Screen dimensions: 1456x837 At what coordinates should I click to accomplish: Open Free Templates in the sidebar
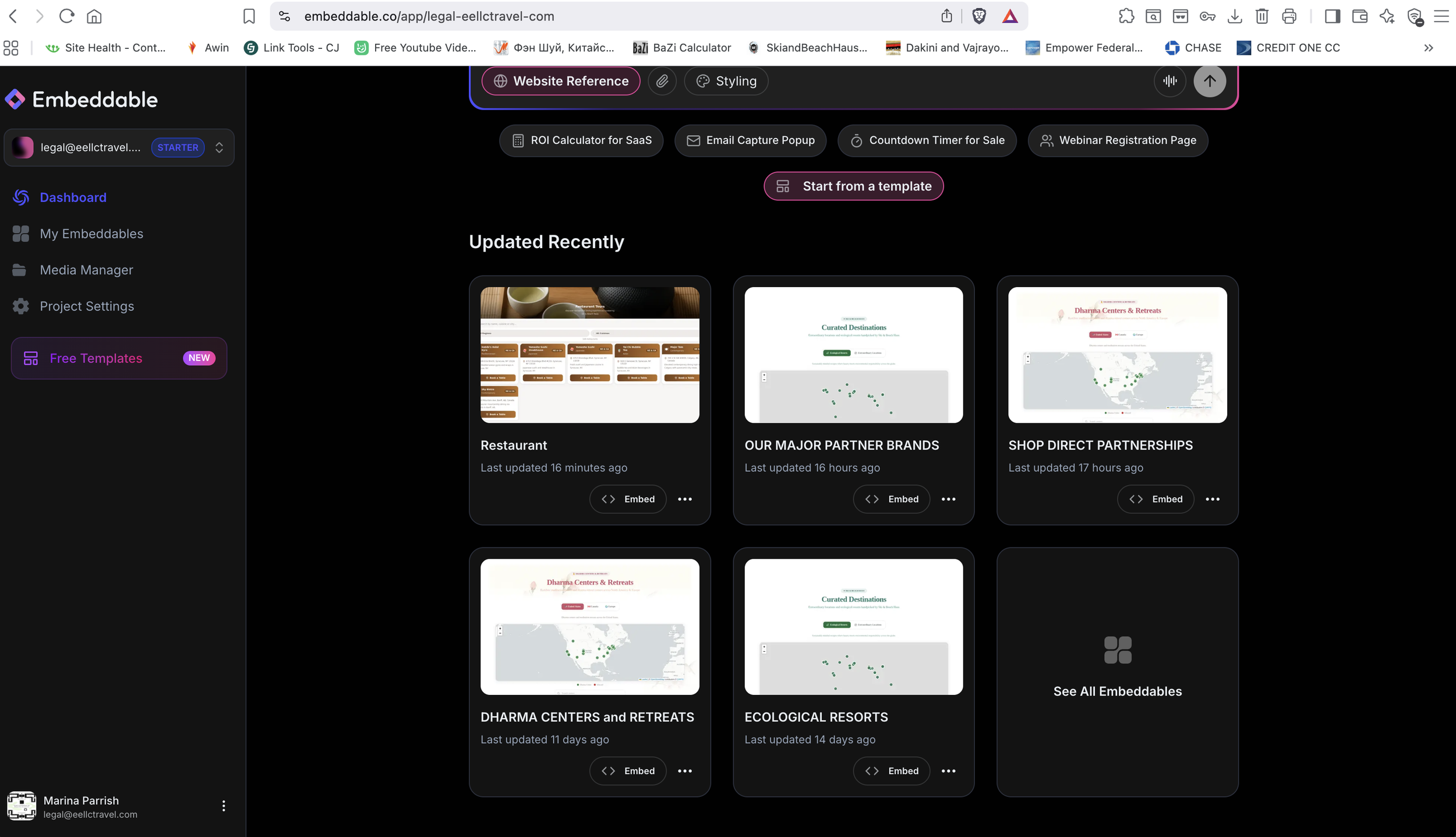[96, 358]
